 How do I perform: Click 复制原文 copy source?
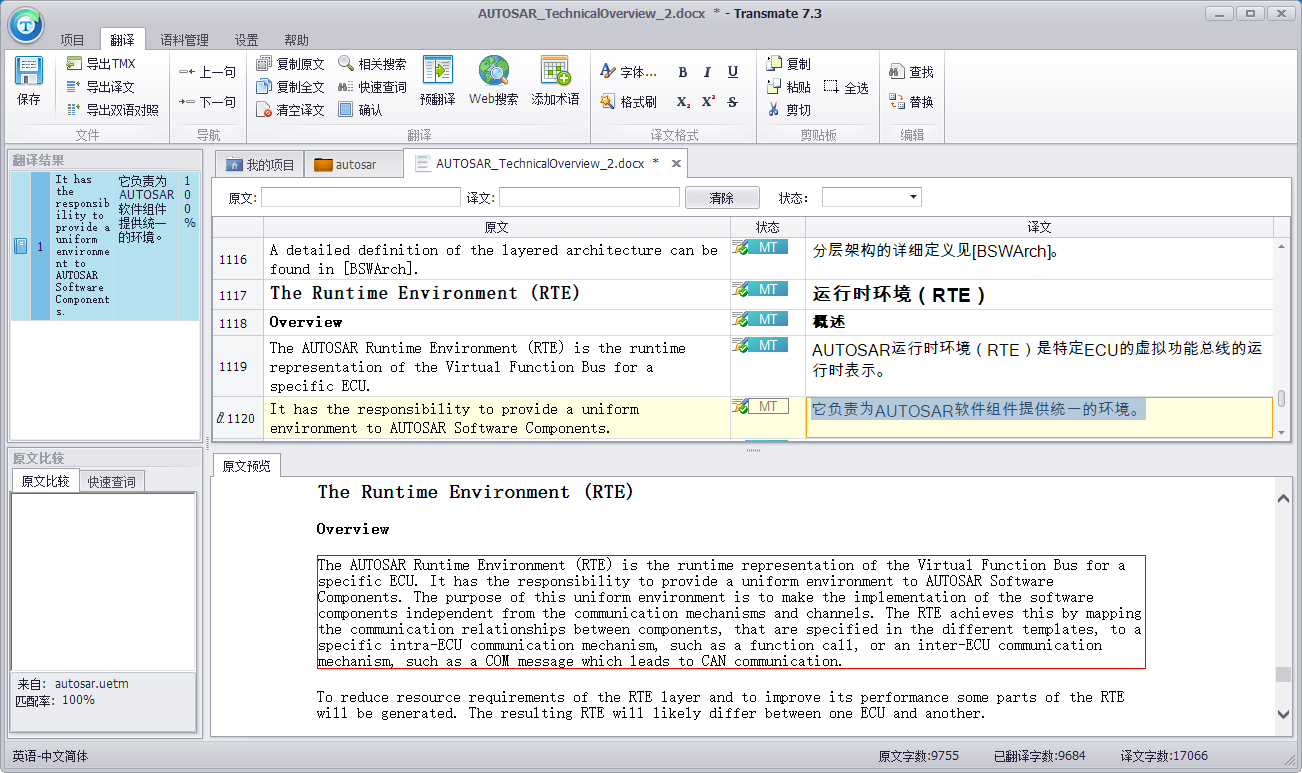pos(291,63)
